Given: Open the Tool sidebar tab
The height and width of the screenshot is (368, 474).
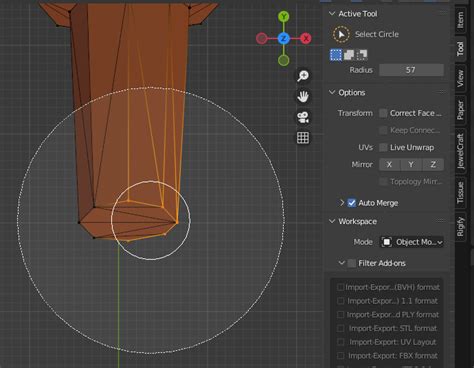Looking at the screenshot, I should tap(460, 49).
